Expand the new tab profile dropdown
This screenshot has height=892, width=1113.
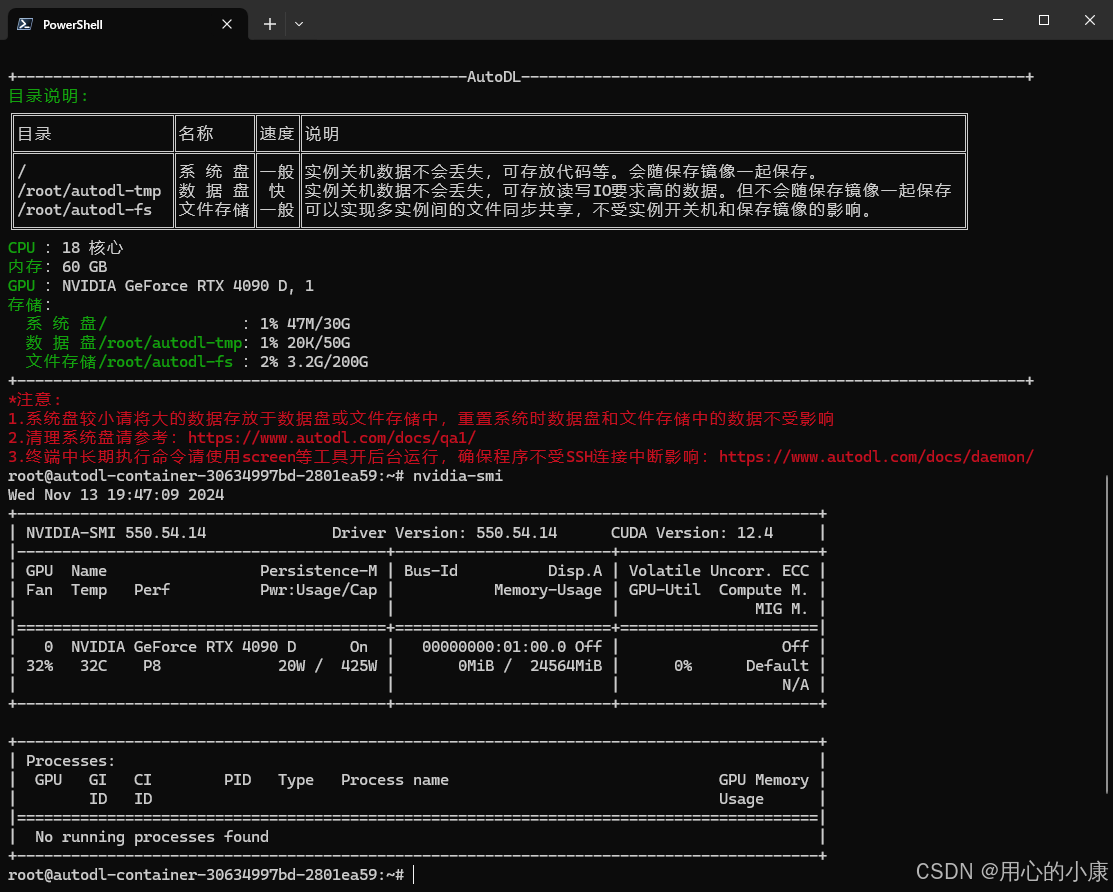point(299,24)
